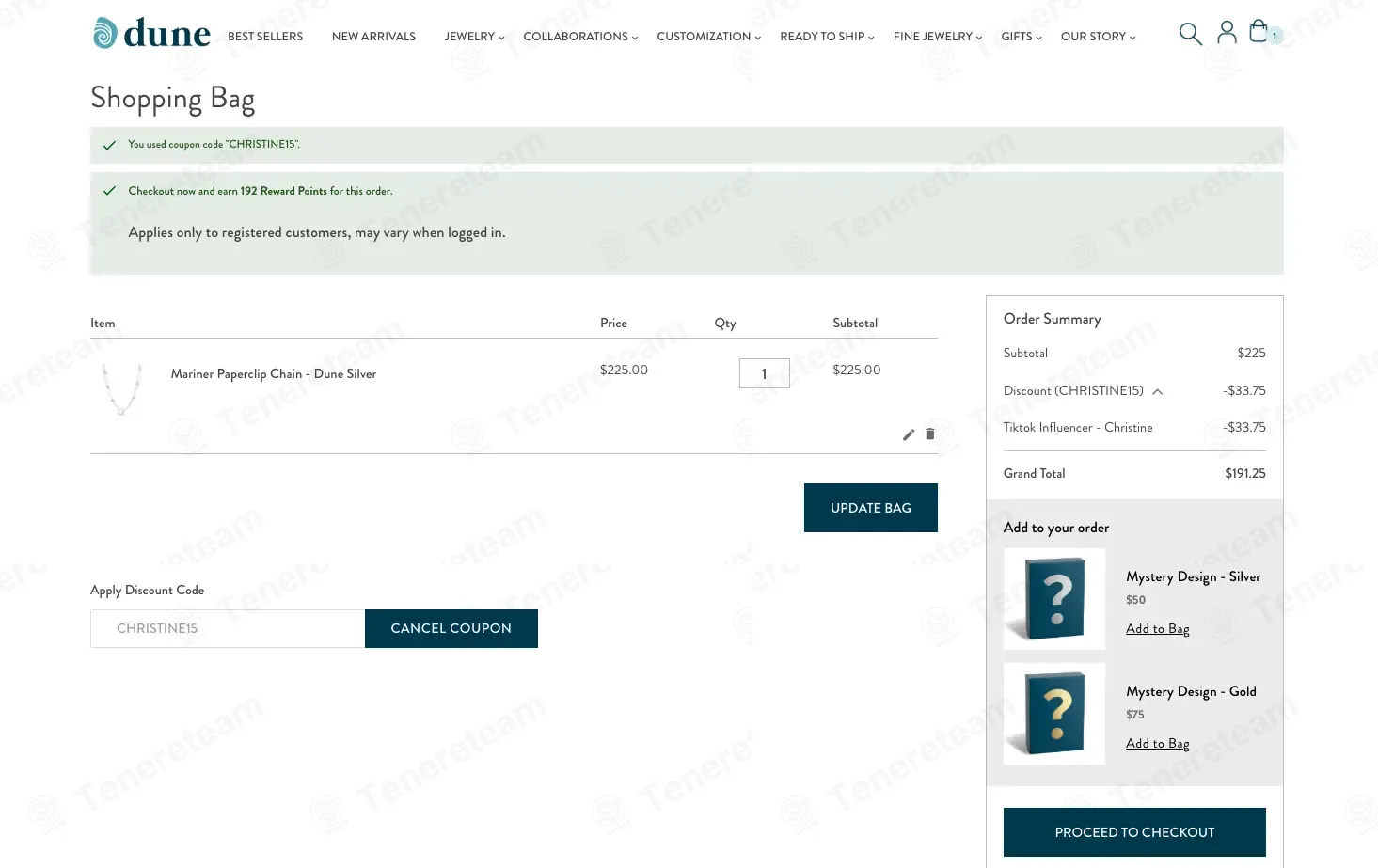Click the coupon code CHRISTINE15 confirmation message

point(214,145)
